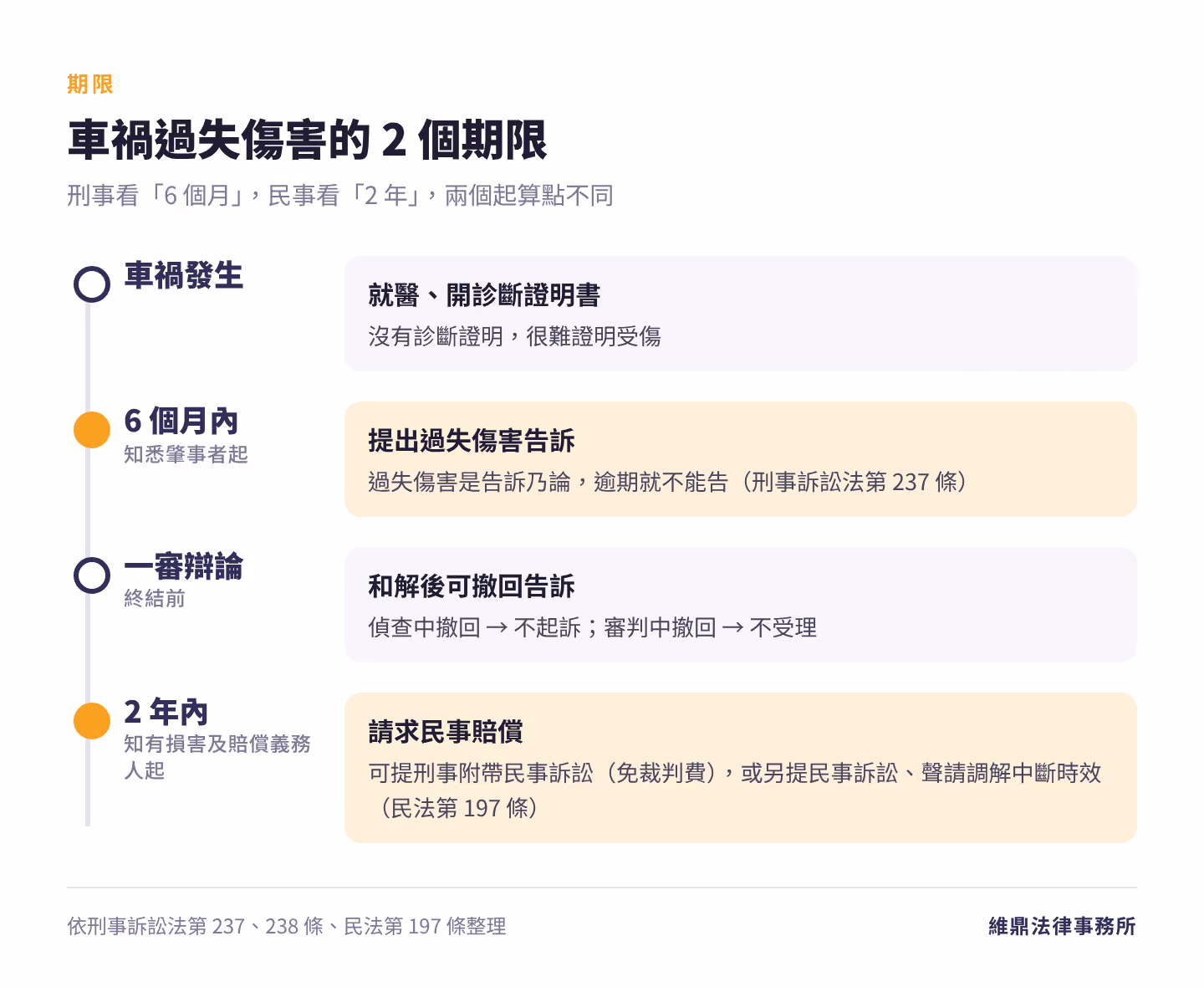Click the card title 就醫、開診斷證明書
This screenshot has height=987, width=1204.
(x=485, y=295)
